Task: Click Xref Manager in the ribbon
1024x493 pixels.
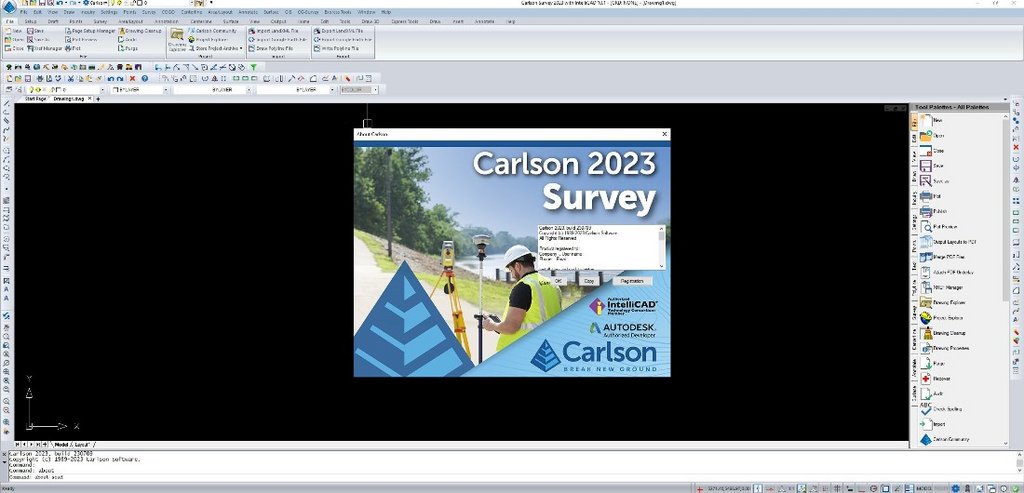Action: tap(44, 48)
